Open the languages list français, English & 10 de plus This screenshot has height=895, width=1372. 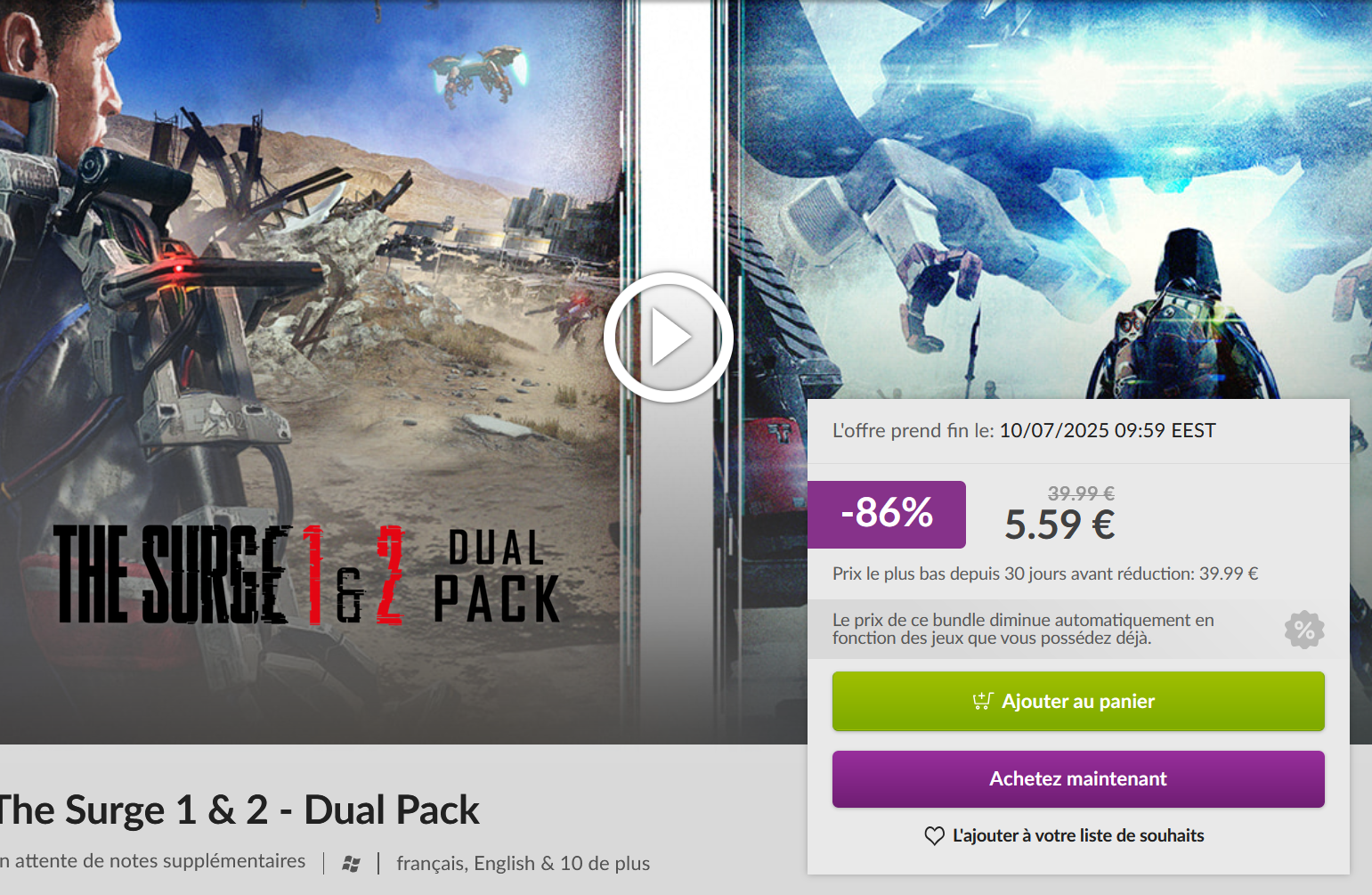(x=524, y=863)
